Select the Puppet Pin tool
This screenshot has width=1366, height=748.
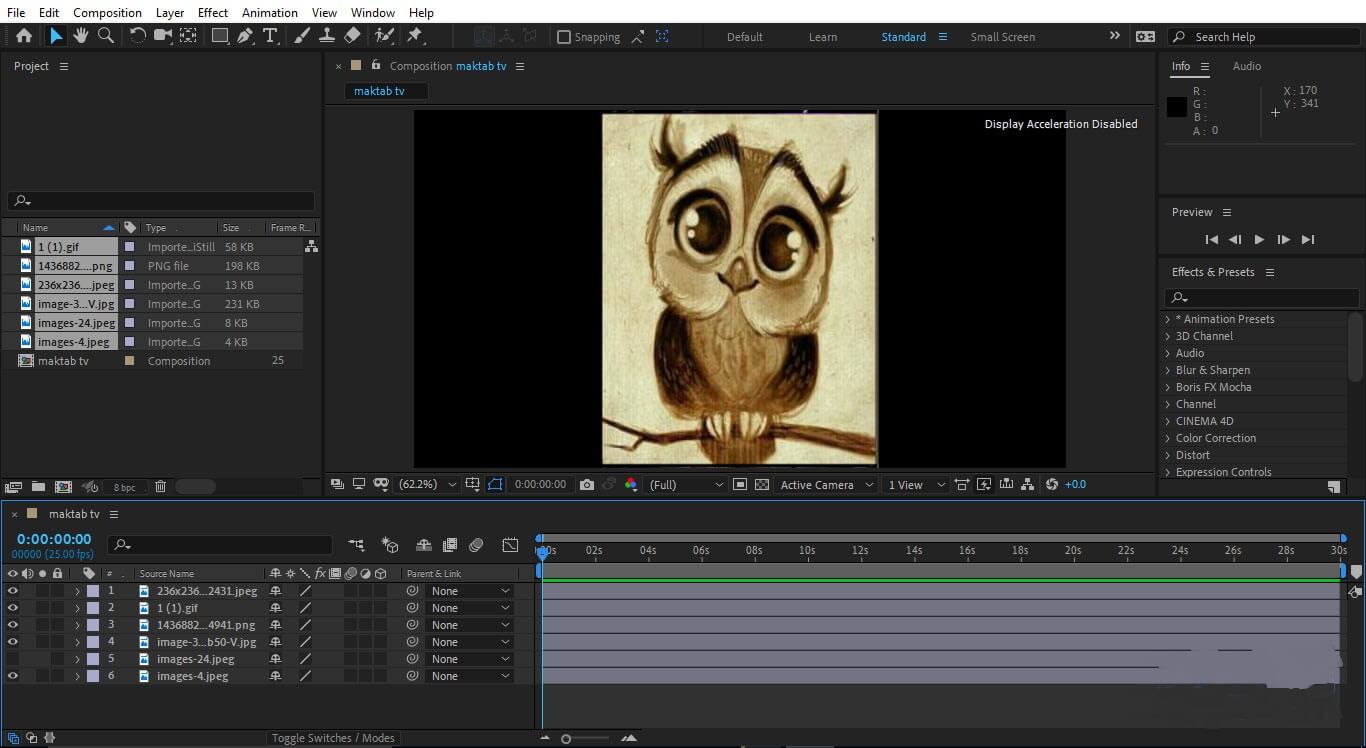[415, 36]
